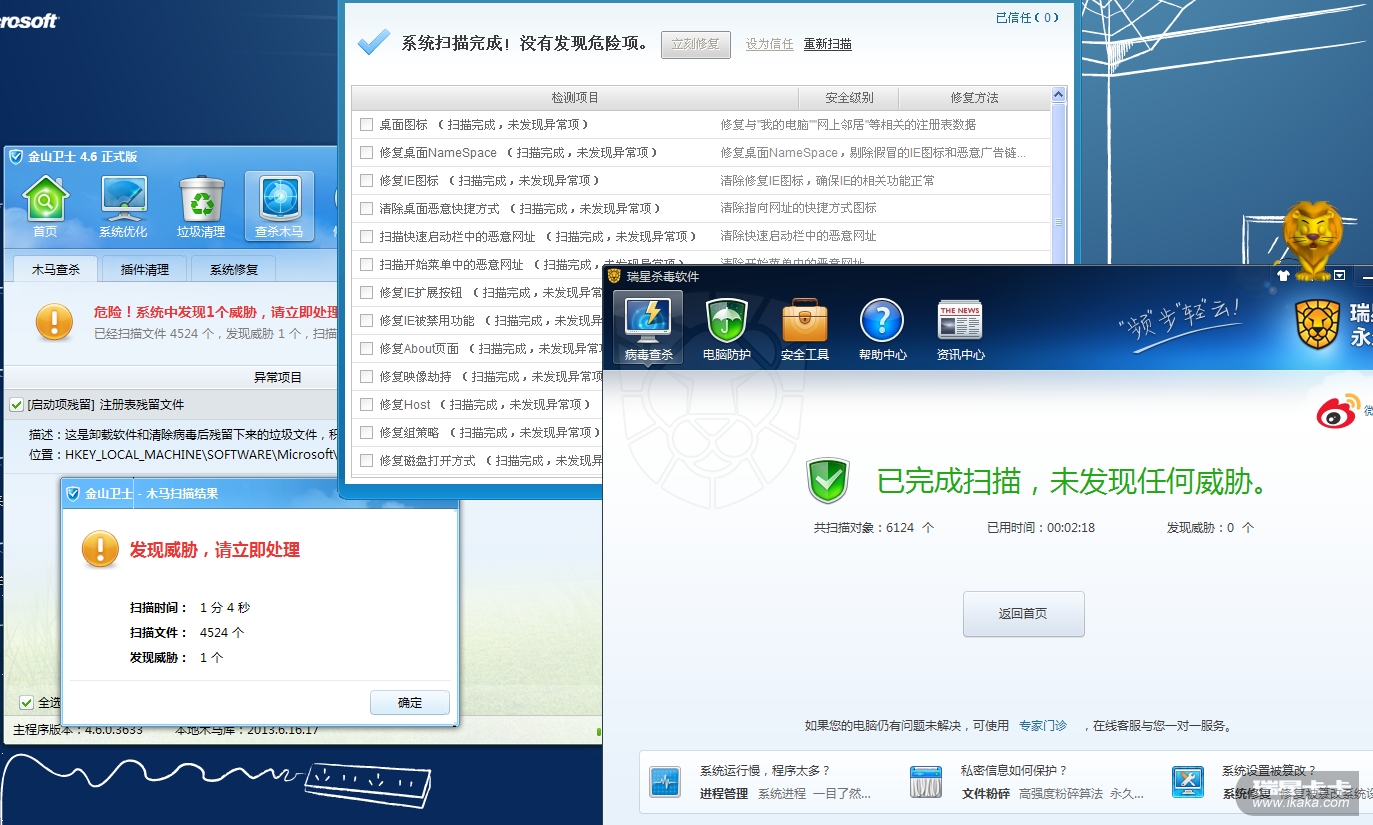This screenshot has height=825, width=1373.
Task: Open the 系统修复 tab in 金山卫士
Action: coord(234,269)
